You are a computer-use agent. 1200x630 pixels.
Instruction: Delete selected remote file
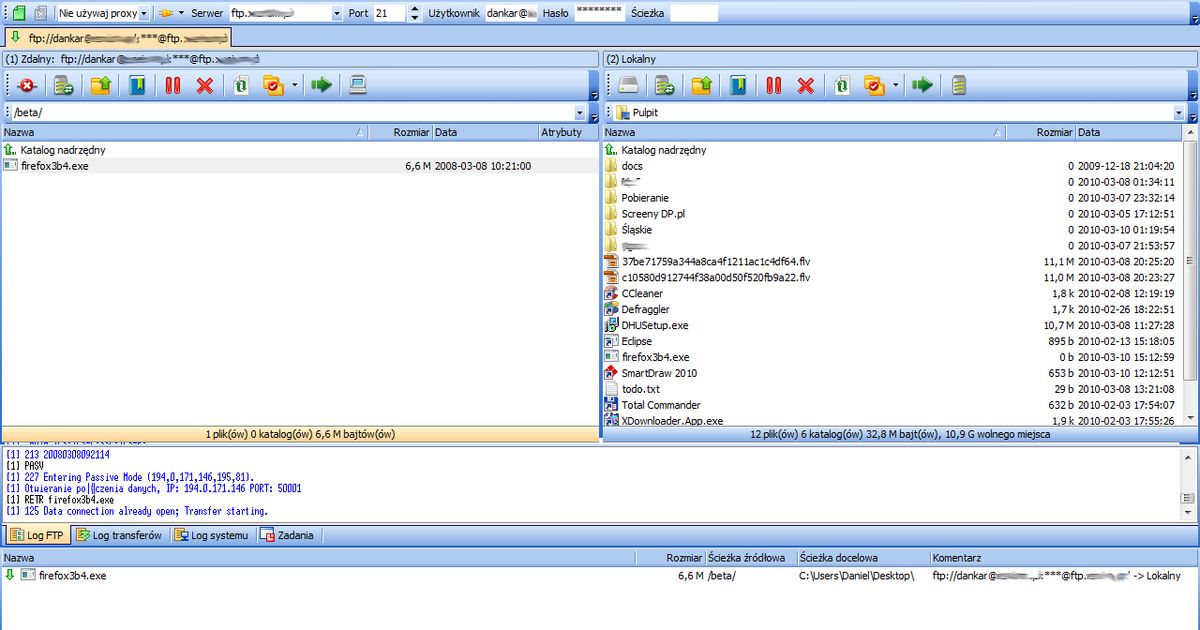coord(206,85)
